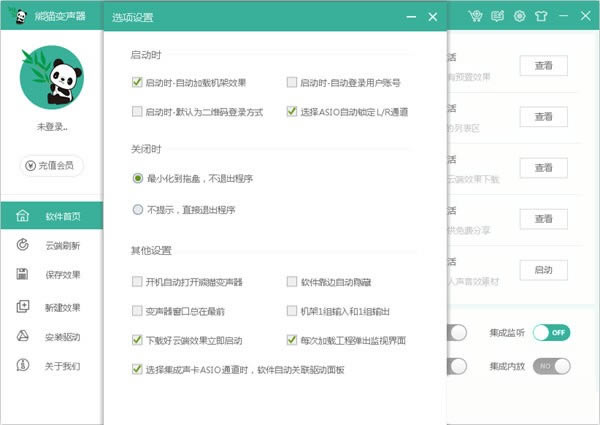
Task: Select 保存效果 in the sidebar
Action: (x=52, y=274)
